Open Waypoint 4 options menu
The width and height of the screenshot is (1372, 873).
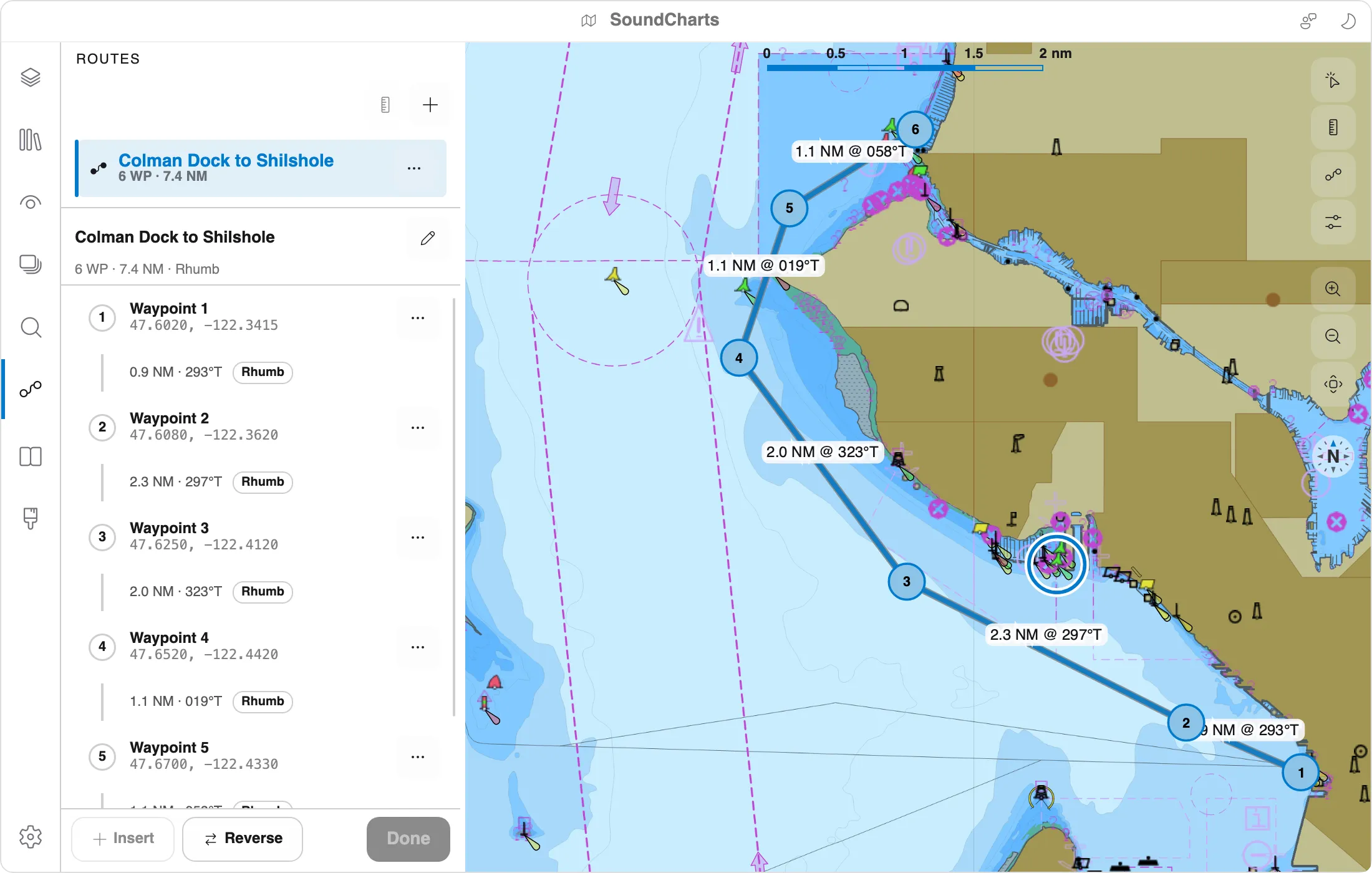418,647
